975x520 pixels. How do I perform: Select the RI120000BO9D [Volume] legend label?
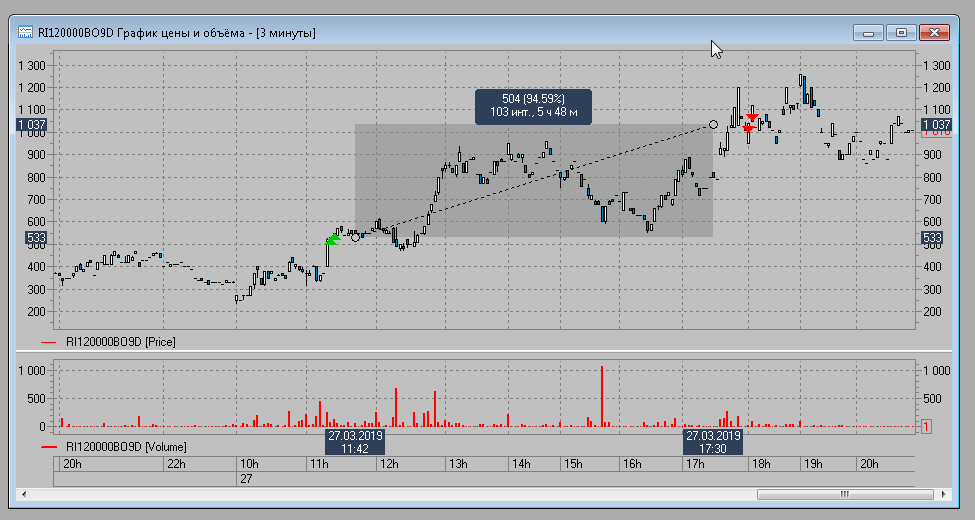[x=125, y=446]
